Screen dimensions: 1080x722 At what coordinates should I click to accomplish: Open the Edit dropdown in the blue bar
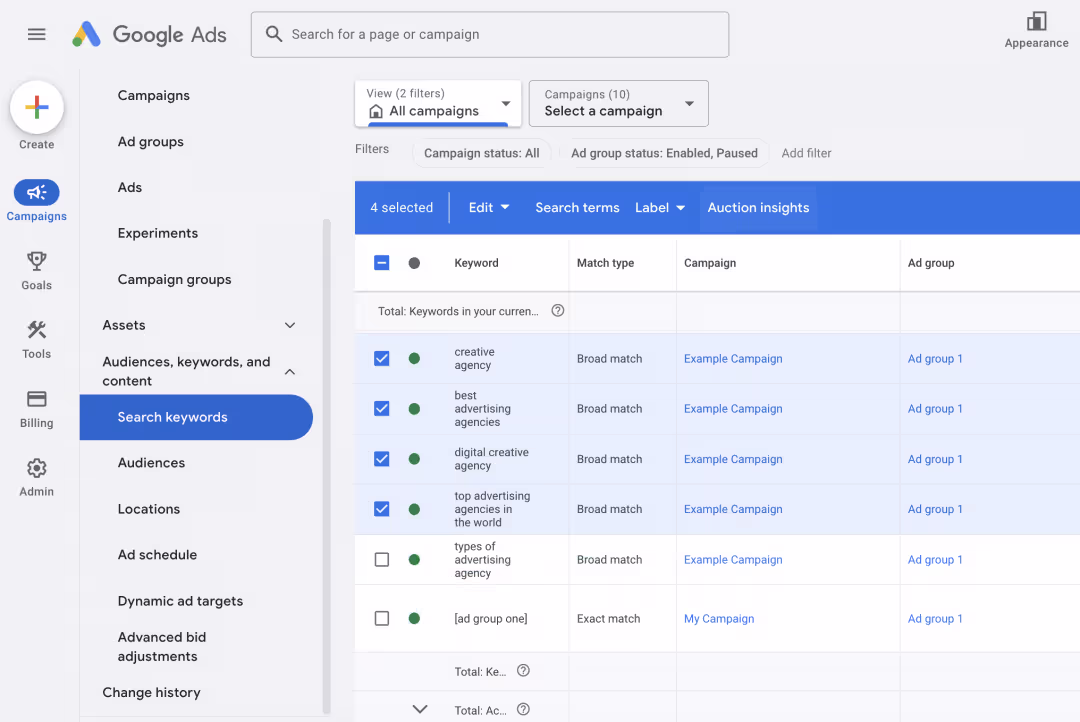coord(489,207)
